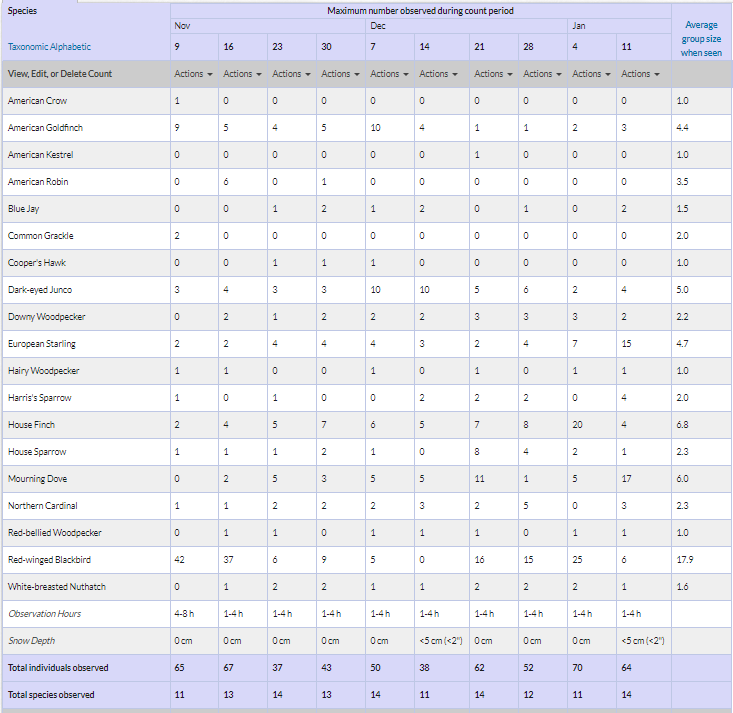This screenshot has height=713, width=733.
Task: Select the 'Total individuals observed' label
Action: point(58,668)
